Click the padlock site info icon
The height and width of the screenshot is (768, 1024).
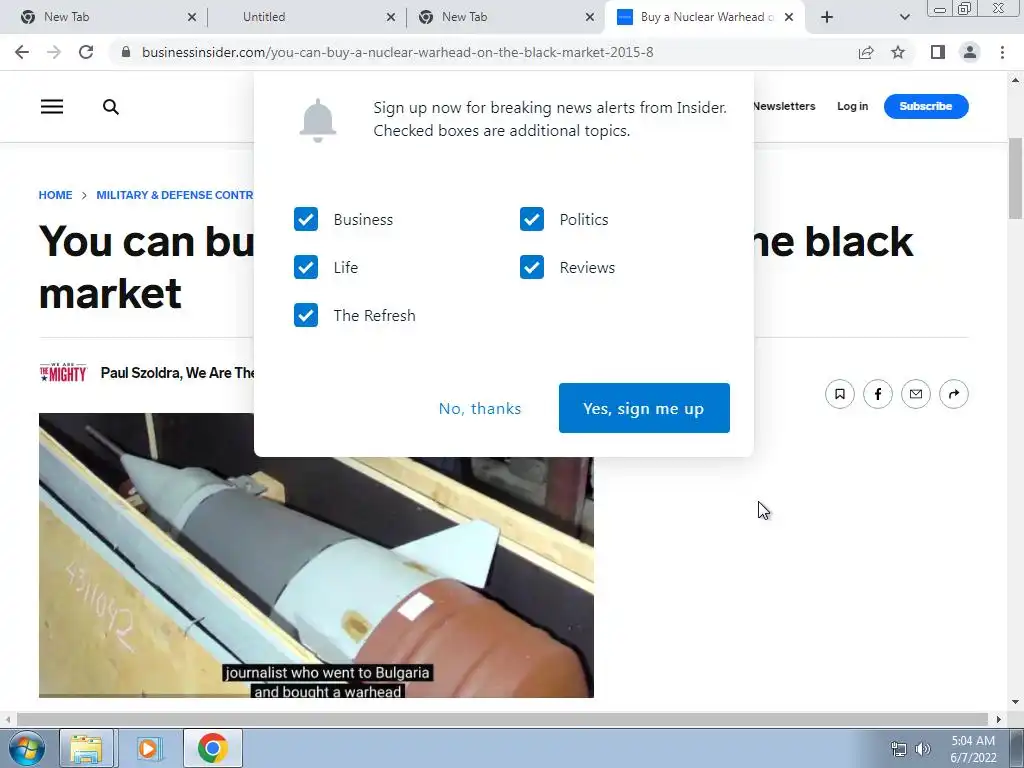tap(126, 52)
